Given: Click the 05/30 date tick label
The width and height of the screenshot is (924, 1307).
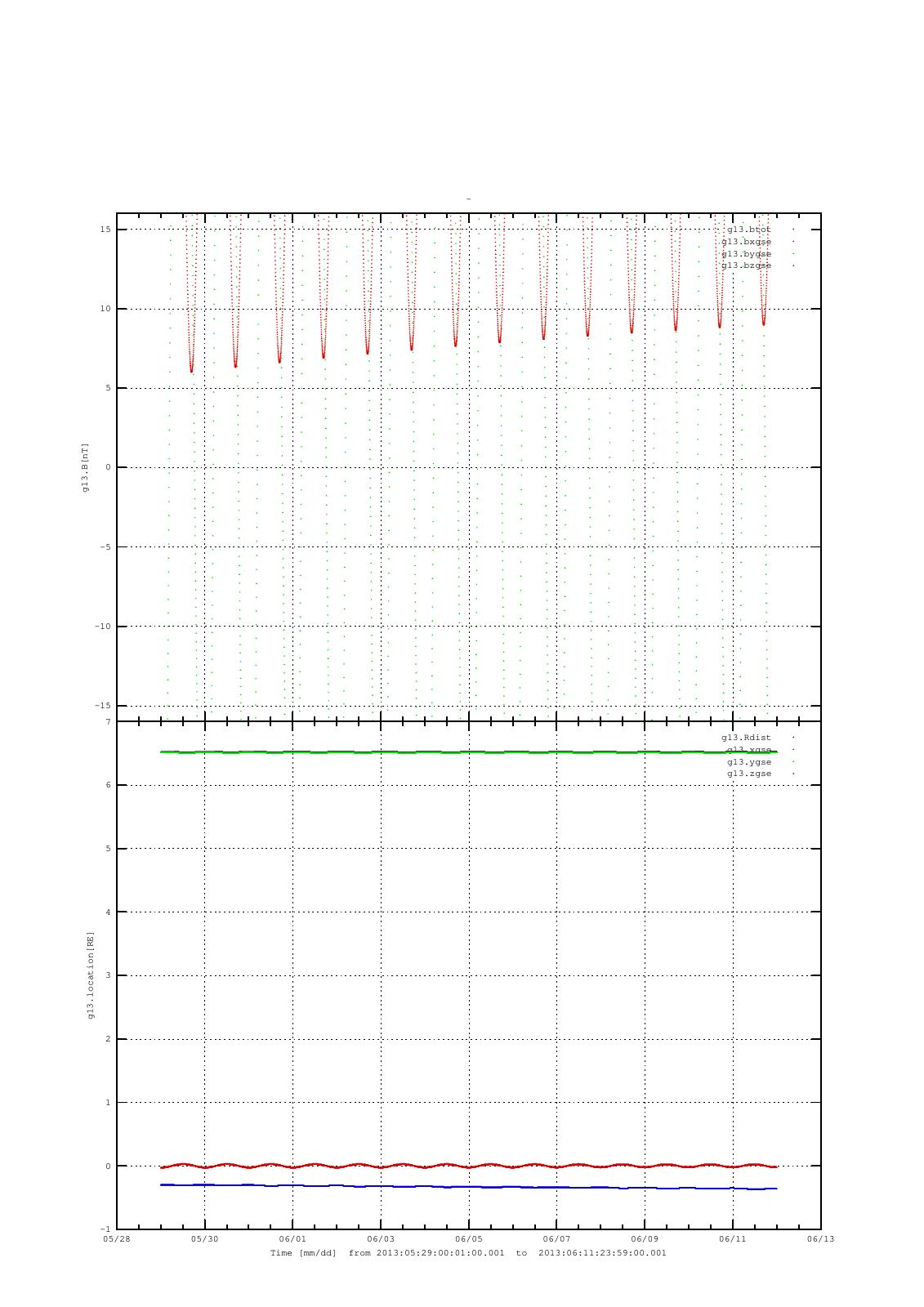Looking at the screenshot, I should 204,1239.
